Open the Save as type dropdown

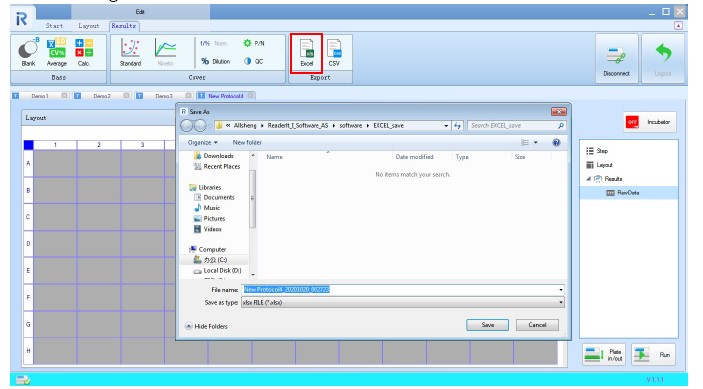point(402,303)
